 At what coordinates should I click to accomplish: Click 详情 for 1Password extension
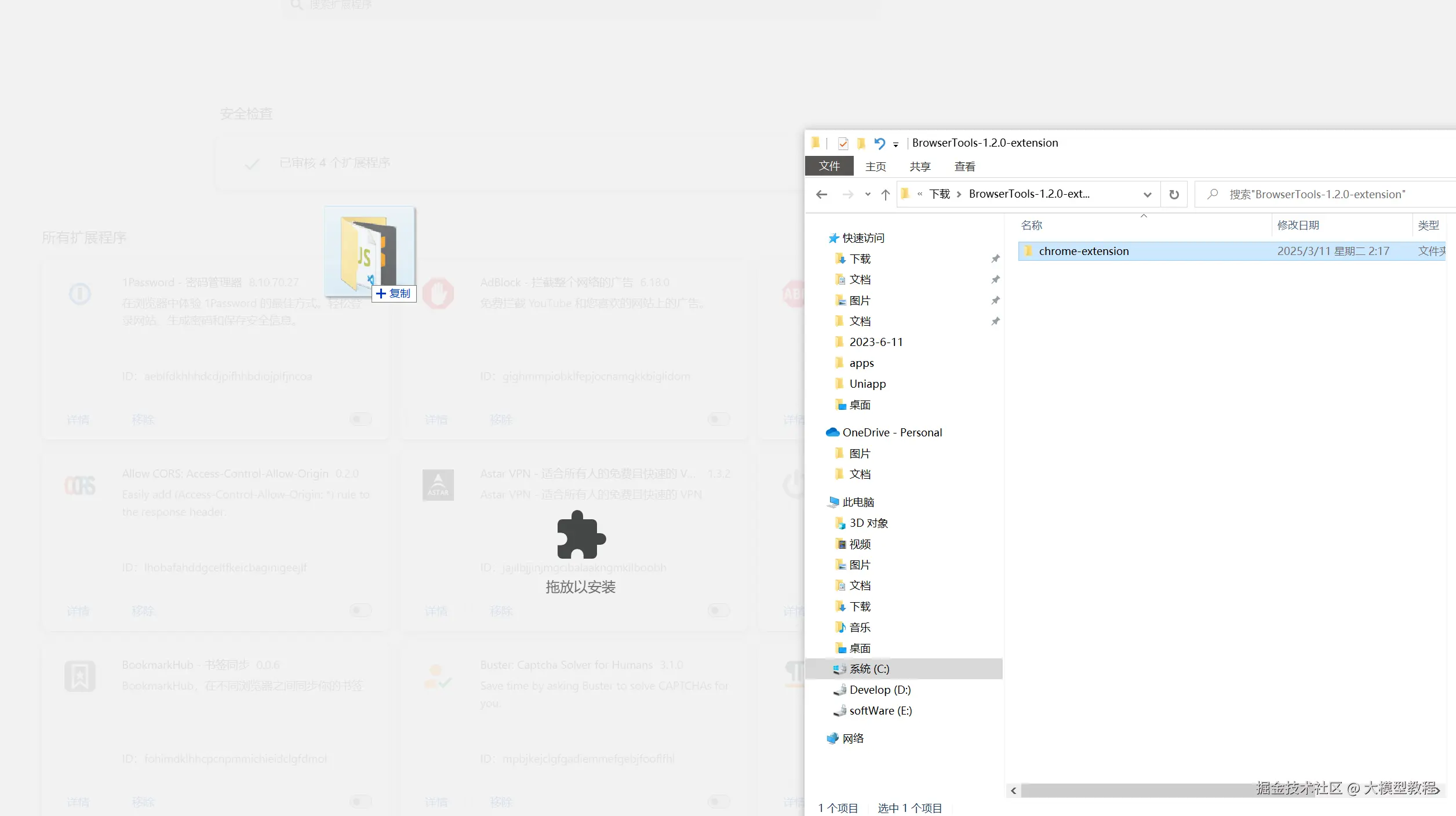[78, 420]
